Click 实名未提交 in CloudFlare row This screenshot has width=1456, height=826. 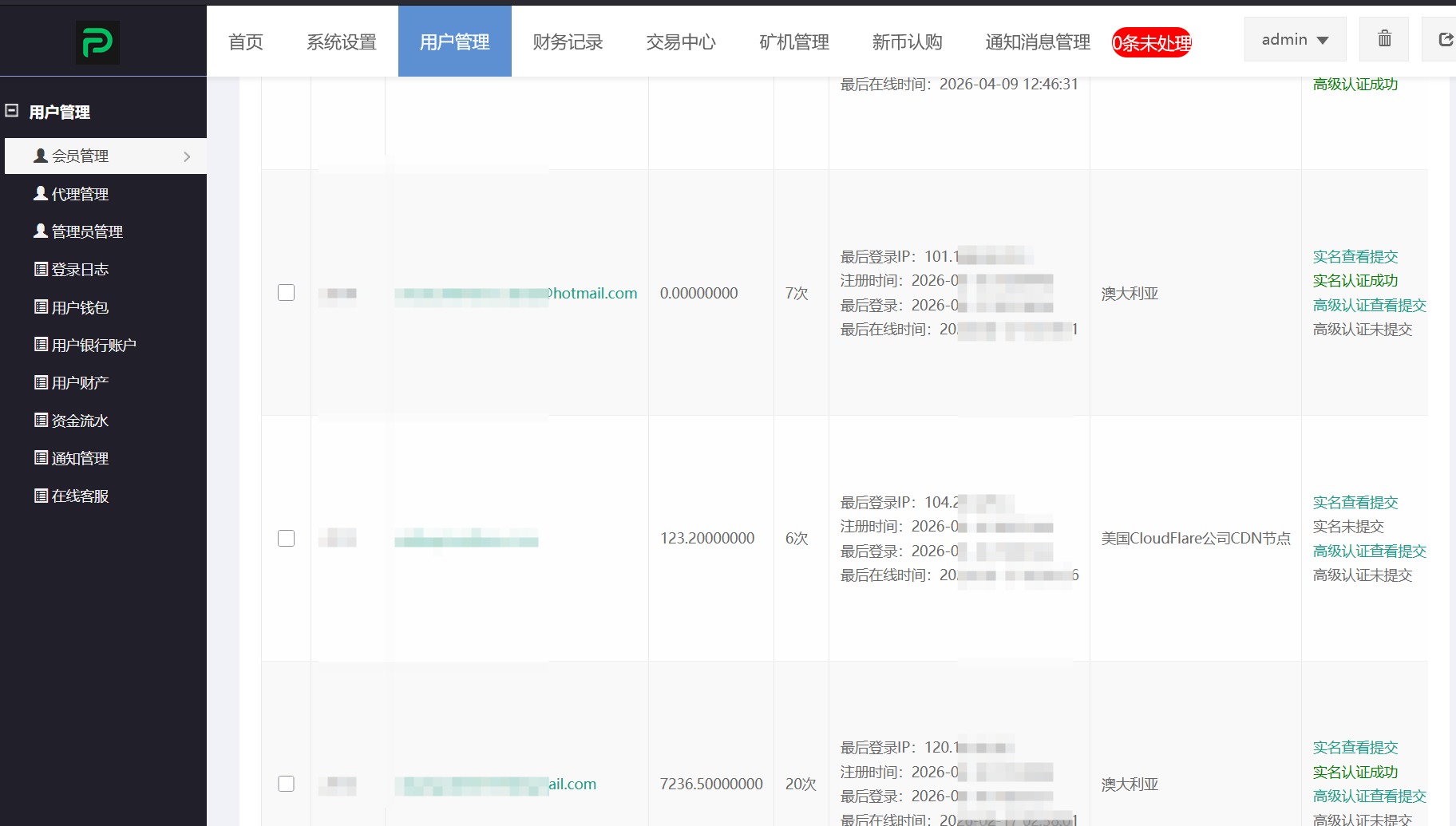[x=1348, y=526]
